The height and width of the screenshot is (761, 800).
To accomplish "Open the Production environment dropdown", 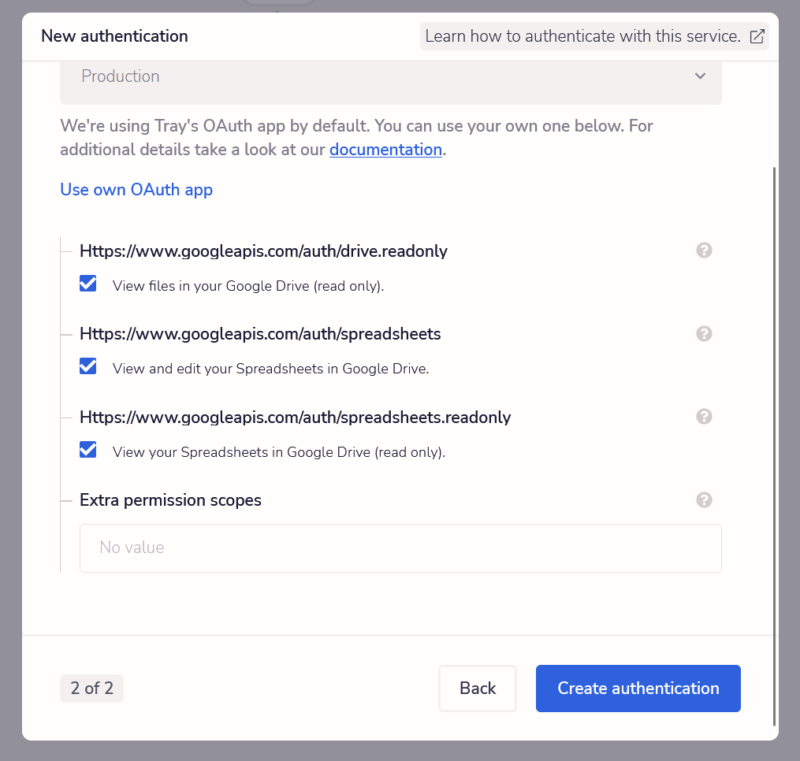I will point(390,77).
